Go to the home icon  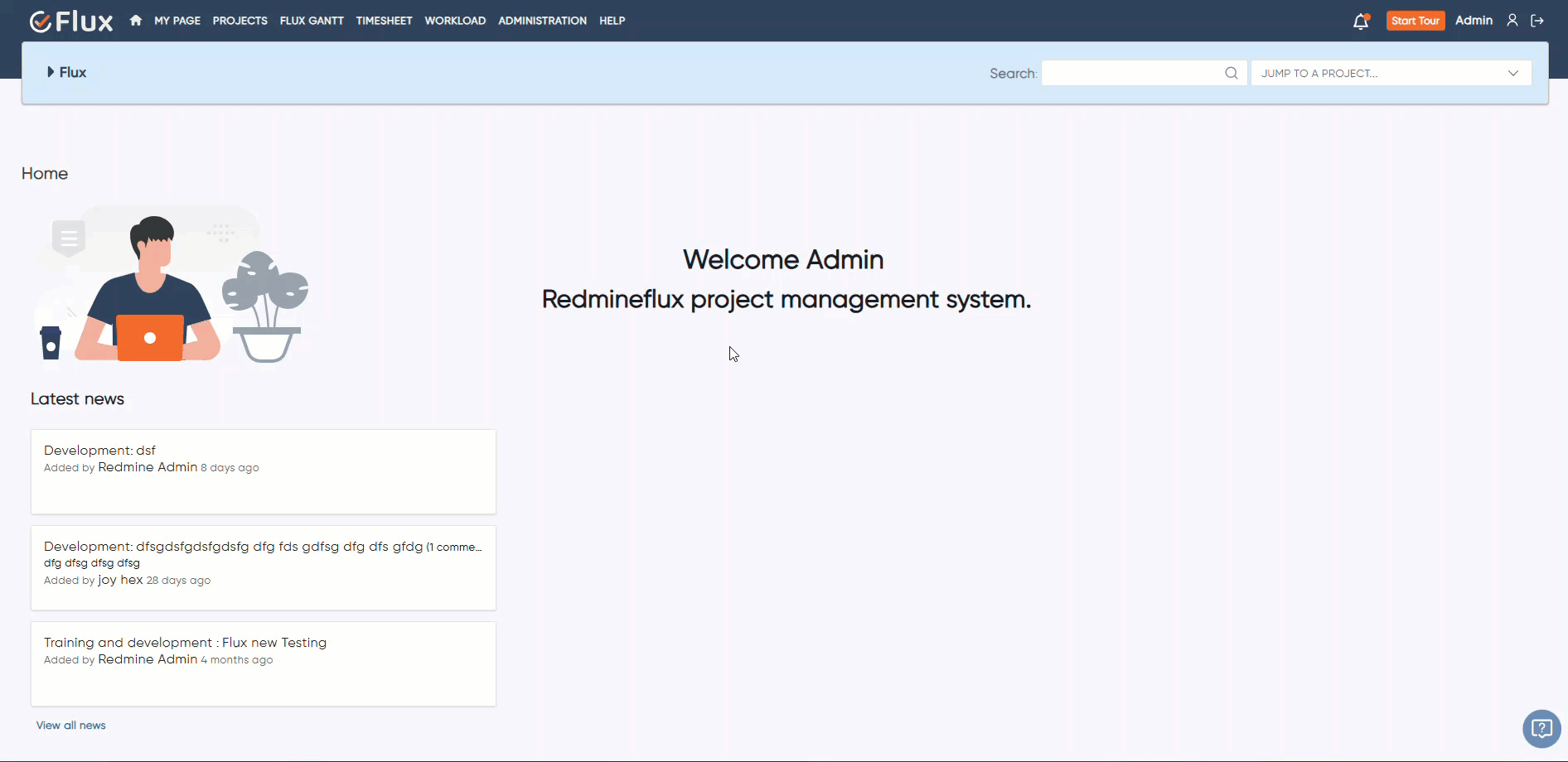coord(136,21)
